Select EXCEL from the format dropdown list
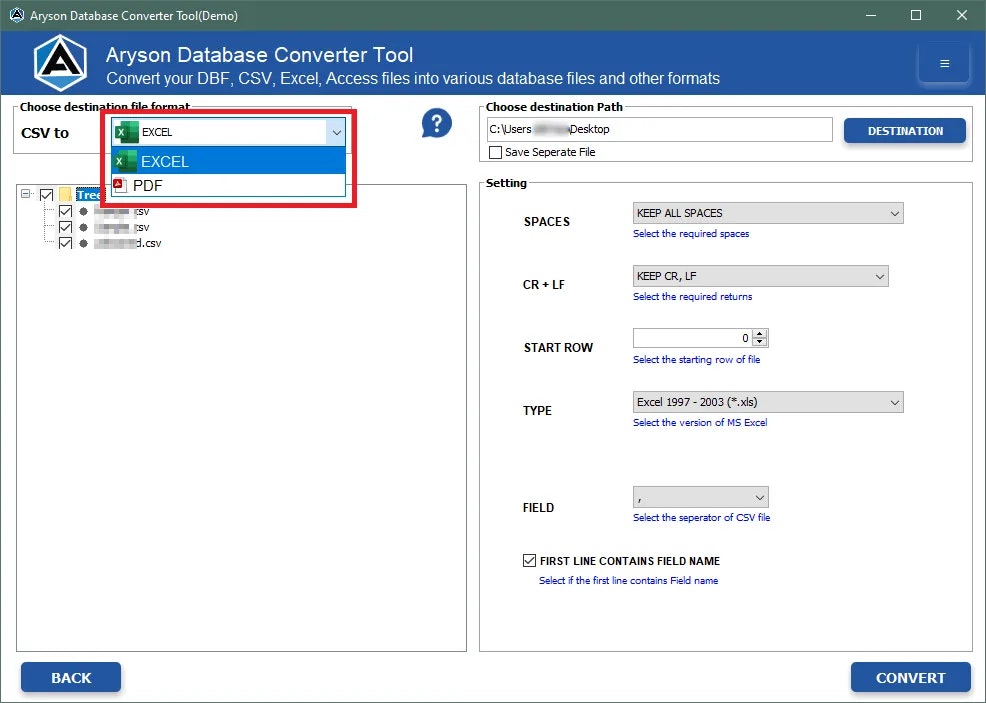This screenshot has width=986, height=703. 228,161
